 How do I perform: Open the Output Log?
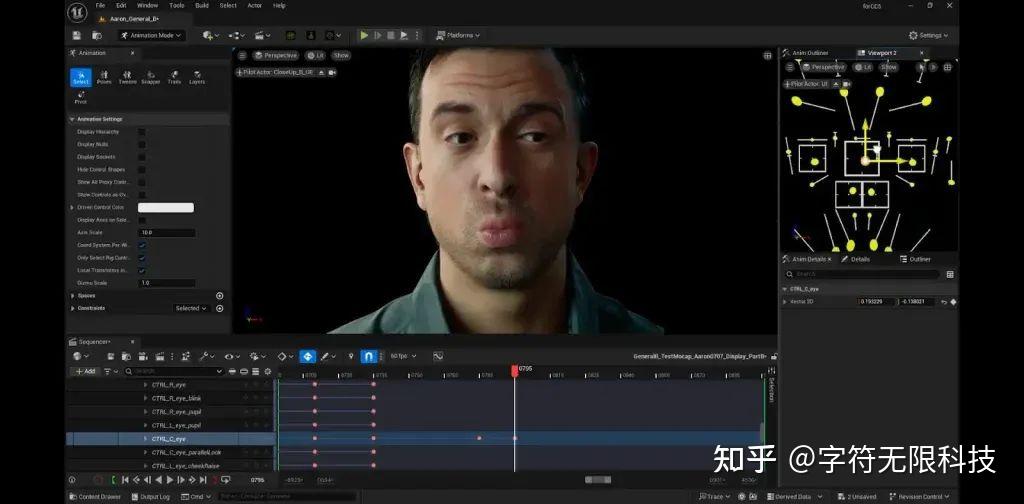[150, 497]
